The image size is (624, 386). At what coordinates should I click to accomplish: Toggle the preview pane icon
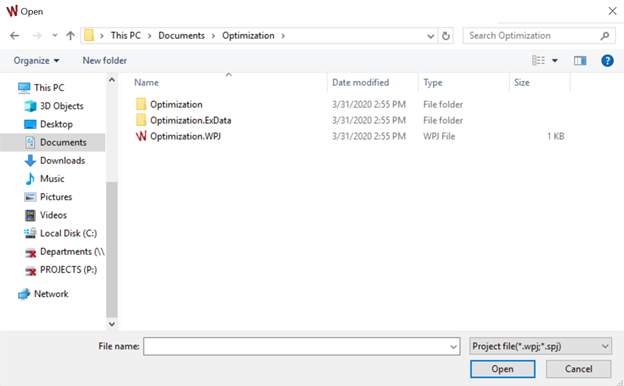coord(580,60)
